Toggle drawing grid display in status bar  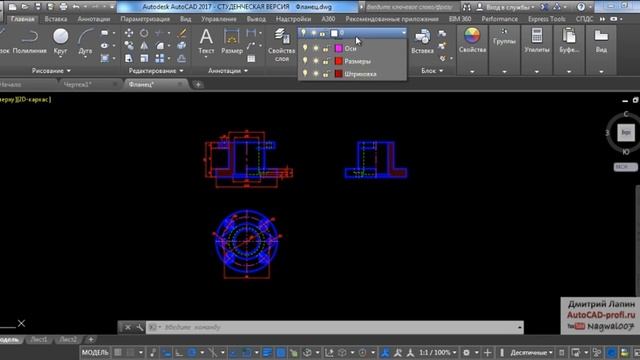pyautogui.click(x=118, y=352)
